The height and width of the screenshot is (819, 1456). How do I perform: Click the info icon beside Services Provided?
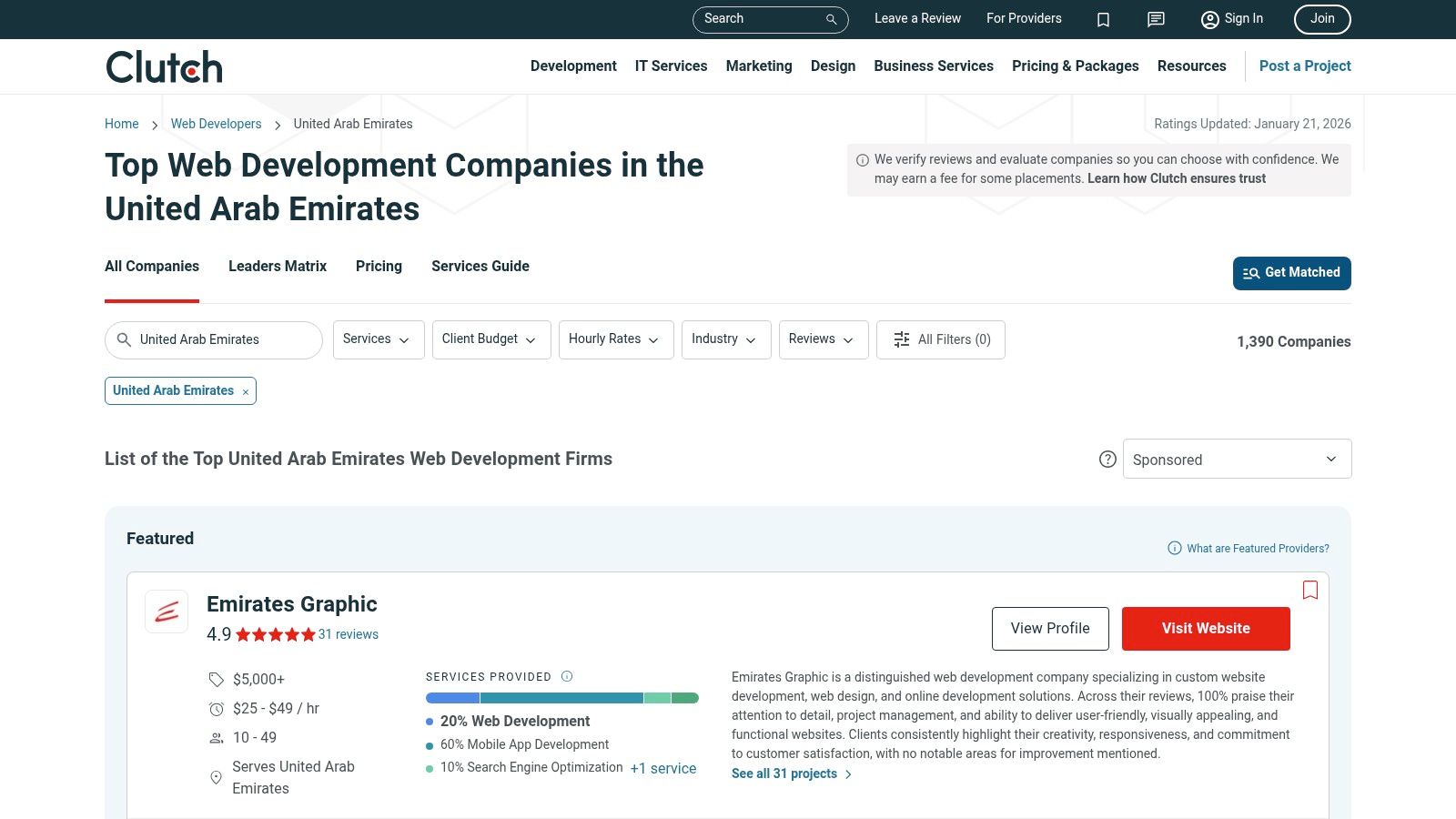566,676
